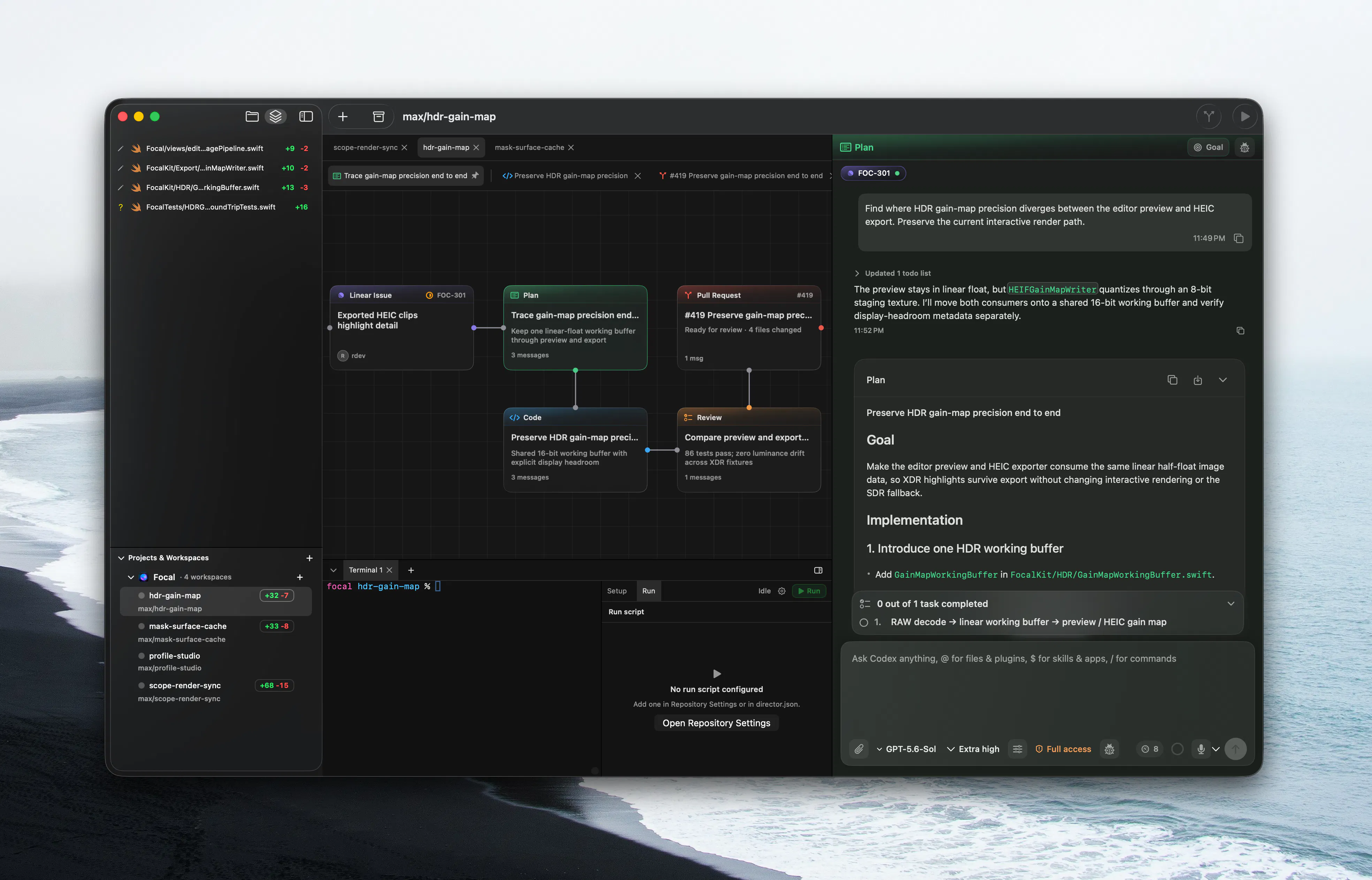Add a new project with Projects plus icon
The width and height of the screenshot is (1372, 880).
(x=310, y=558)
